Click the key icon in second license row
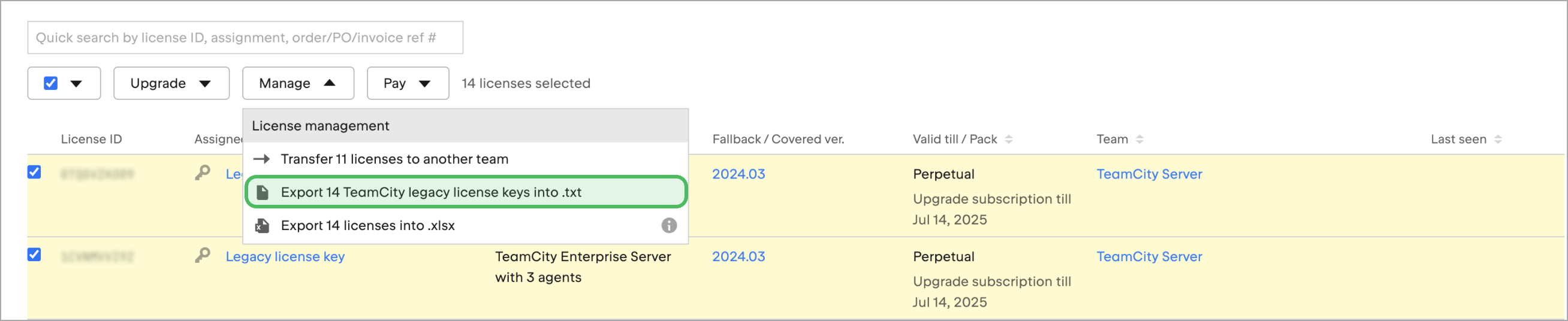The image size is (1568, 321). tap(202, 255)
